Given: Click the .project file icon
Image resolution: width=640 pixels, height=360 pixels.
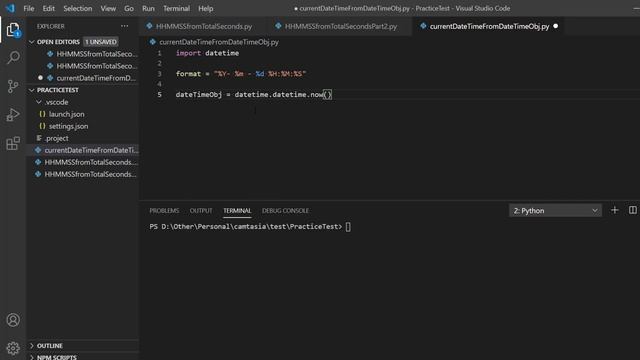Looking at the screenshot, I should [39, 138].
